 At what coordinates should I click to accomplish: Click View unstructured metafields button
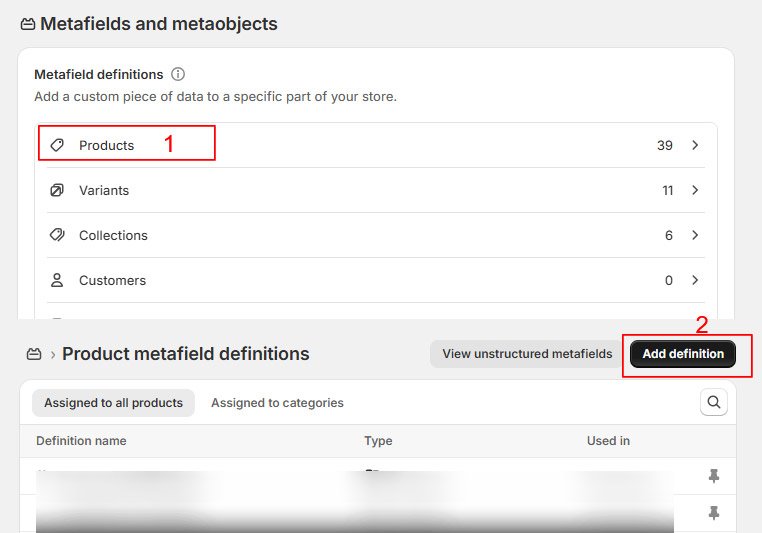pyautogui.click(x=527, y=354)
